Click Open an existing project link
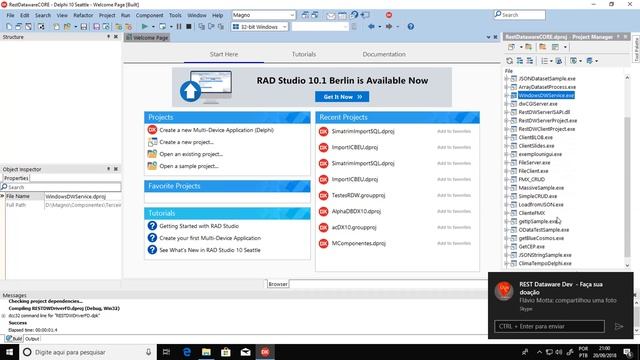640x360 pixels. coord(191,154)
